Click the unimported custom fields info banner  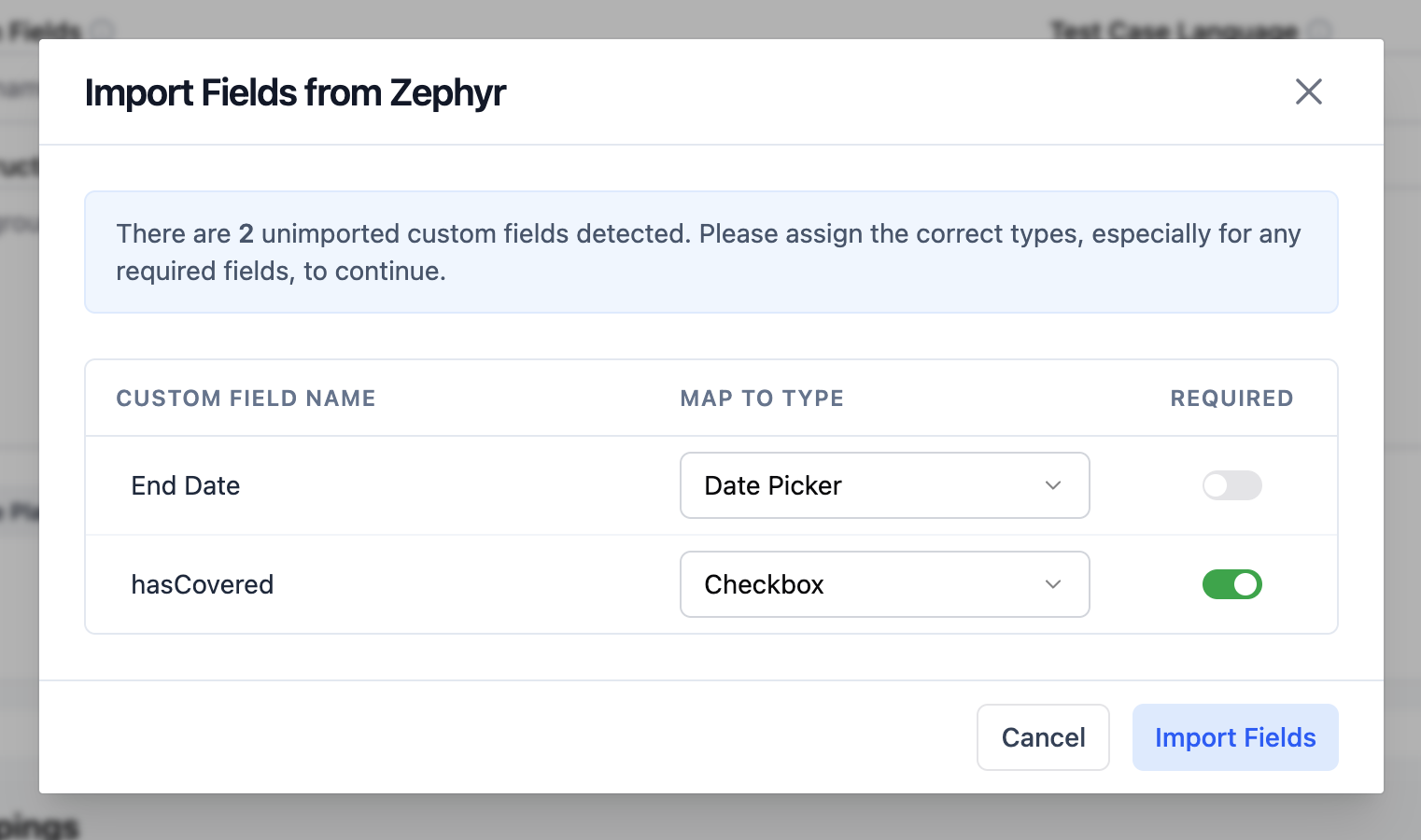coord(710,252)
